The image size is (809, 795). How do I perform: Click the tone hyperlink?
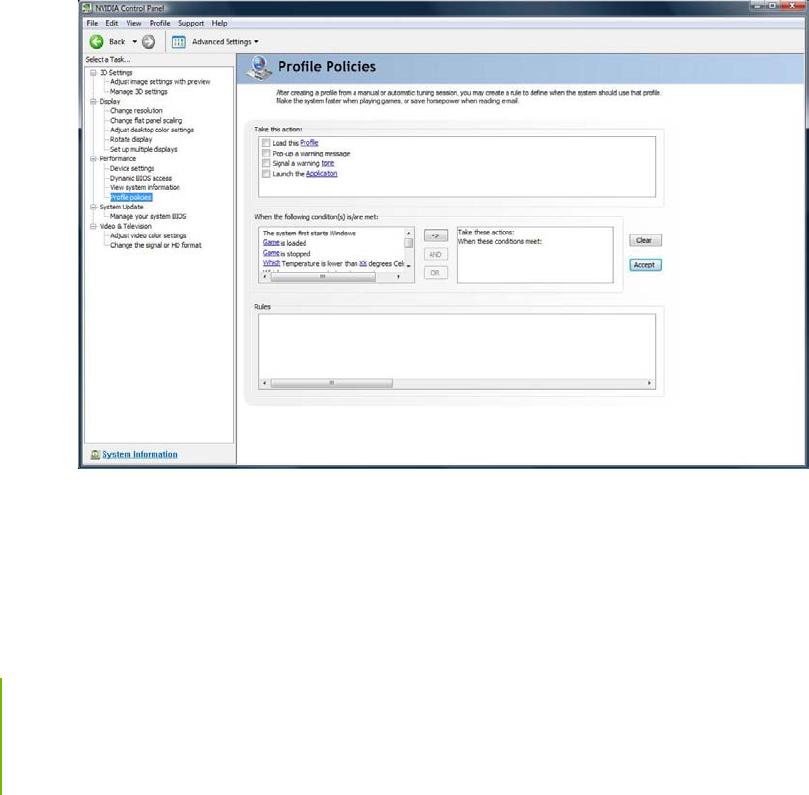click(328, 163)
